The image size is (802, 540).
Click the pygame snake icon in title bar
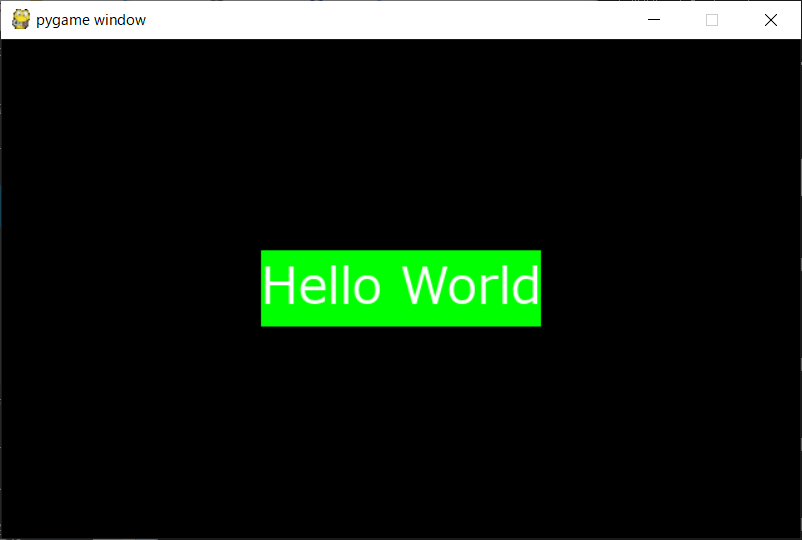click(x=21, y=19)
